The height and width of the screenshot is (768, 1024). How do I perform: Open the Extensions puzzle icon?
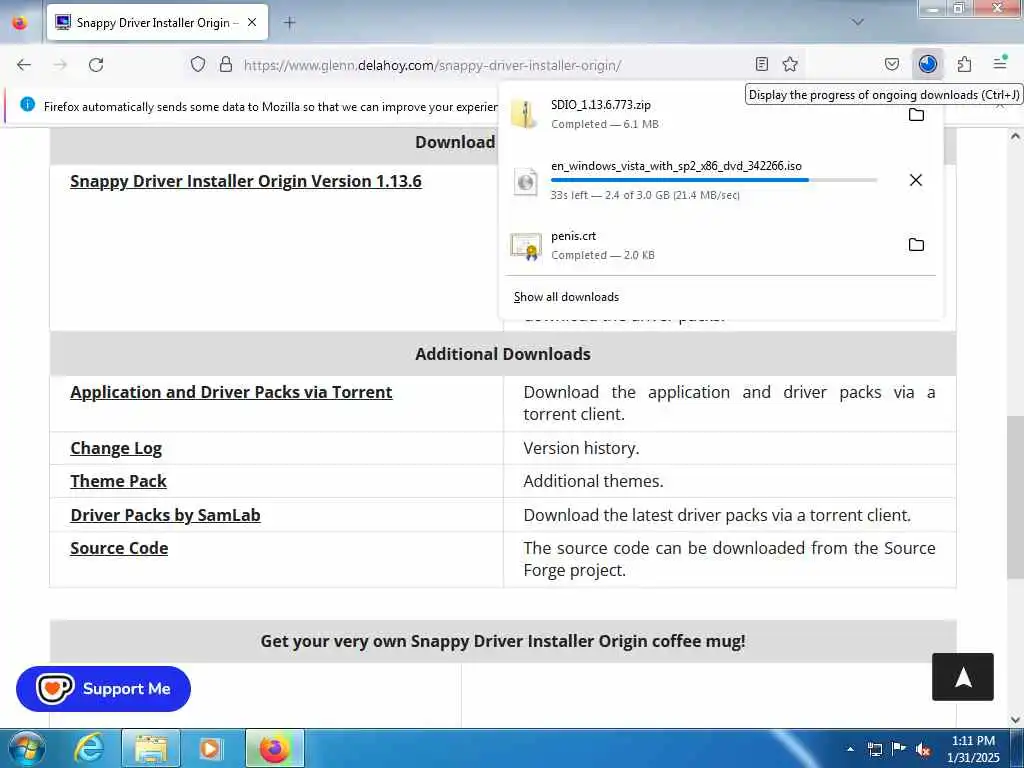(x=964, y=64)
